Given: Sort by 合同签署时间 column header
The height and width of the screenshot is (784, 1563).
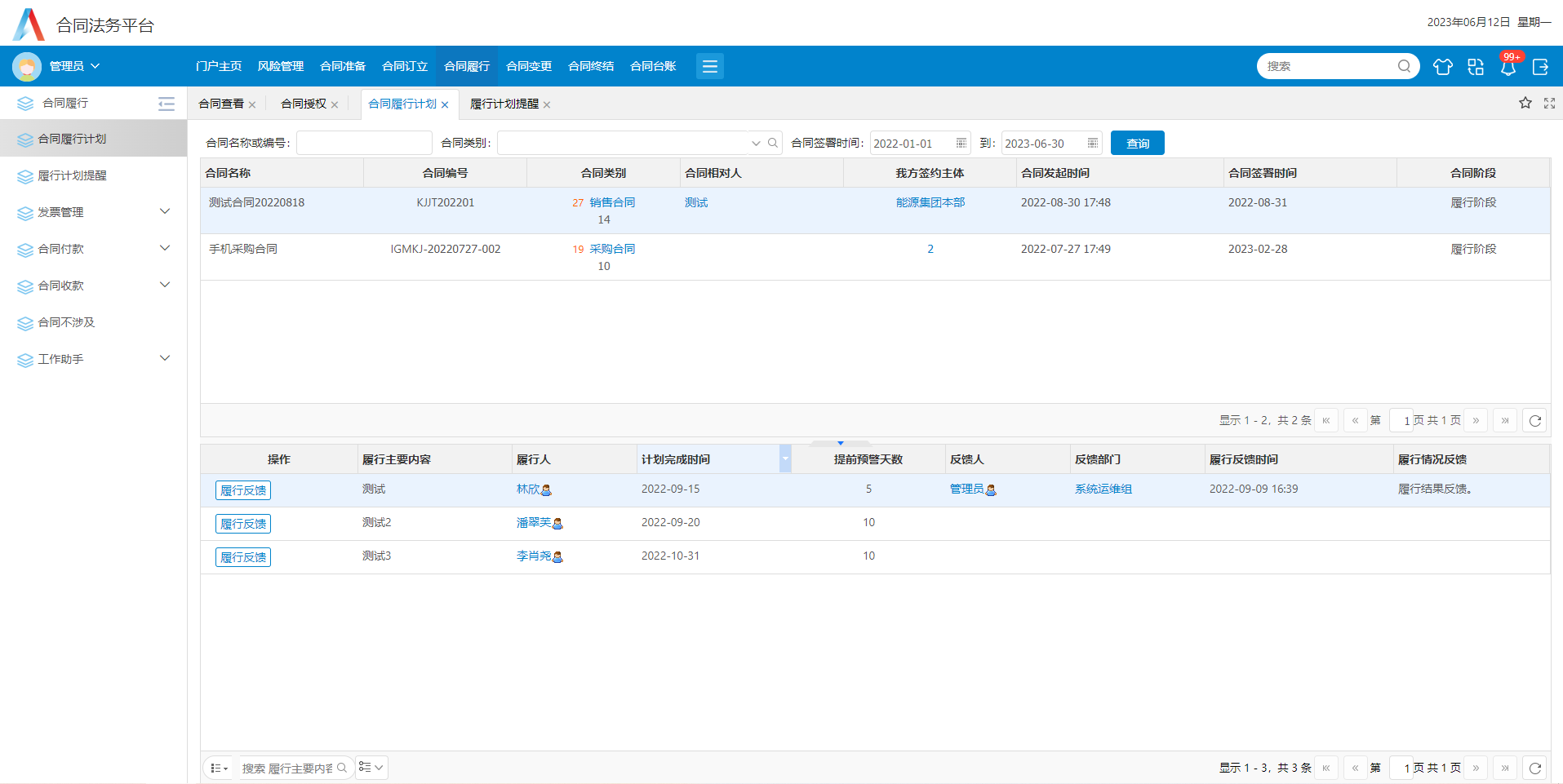Looking at the screenshot, I should [1311, 173].
